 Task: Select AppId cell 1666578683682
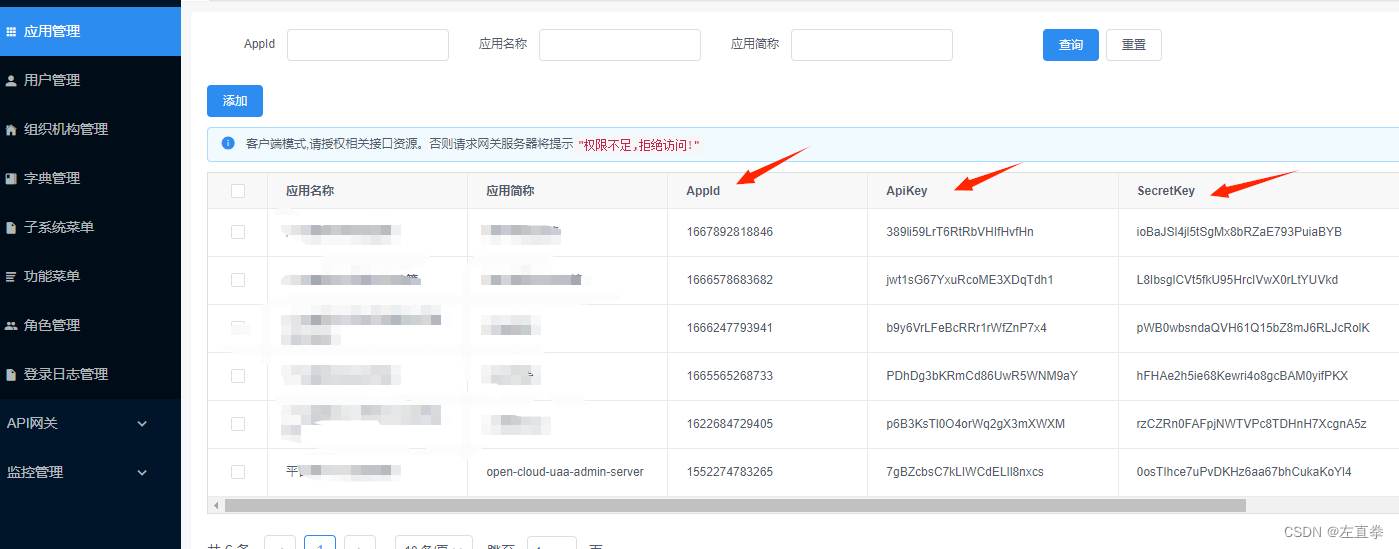pyautogui.click(x=730, y=280)
